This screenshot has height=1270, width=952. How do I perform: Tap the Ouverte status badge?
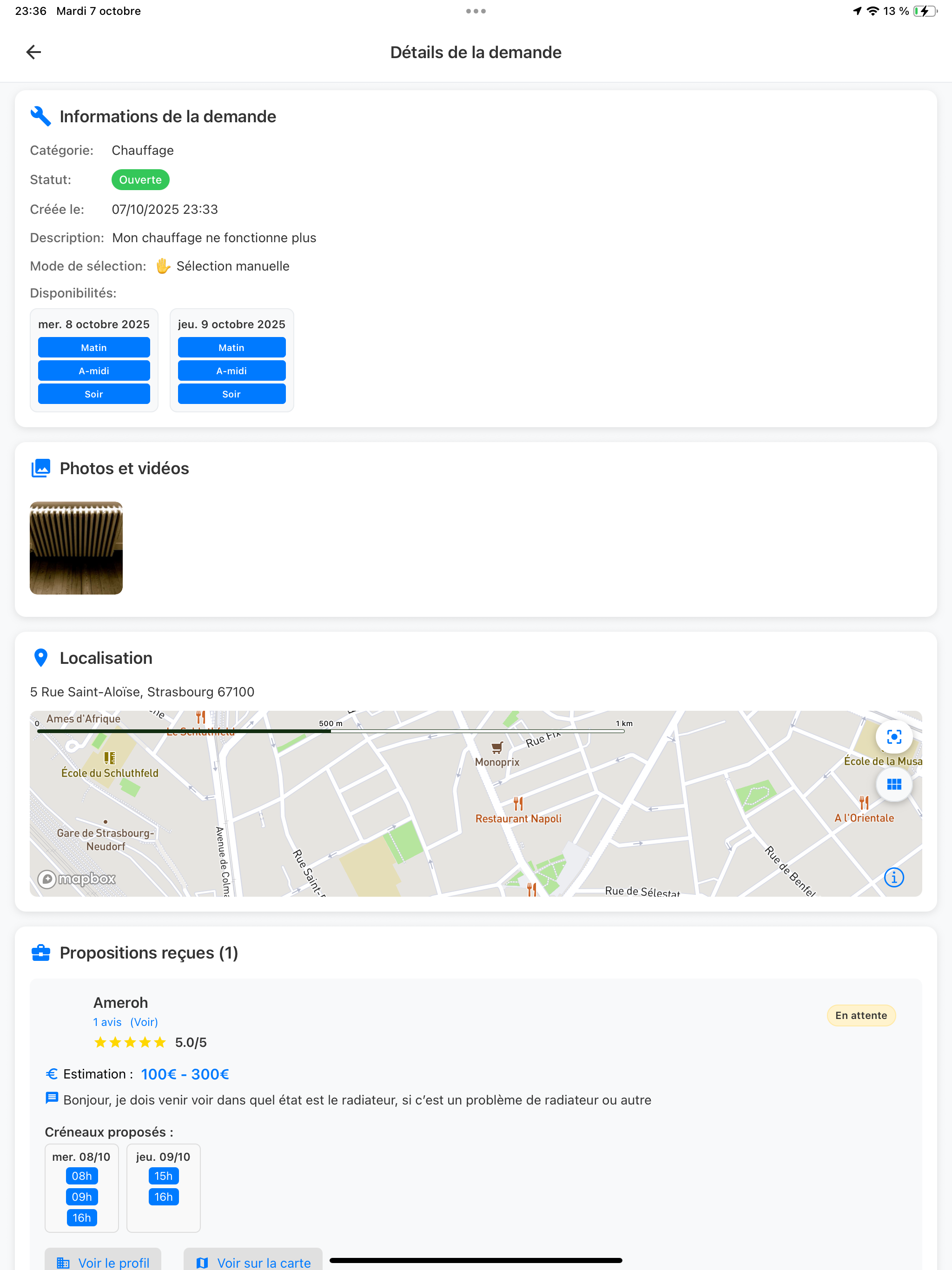point(140,180)
